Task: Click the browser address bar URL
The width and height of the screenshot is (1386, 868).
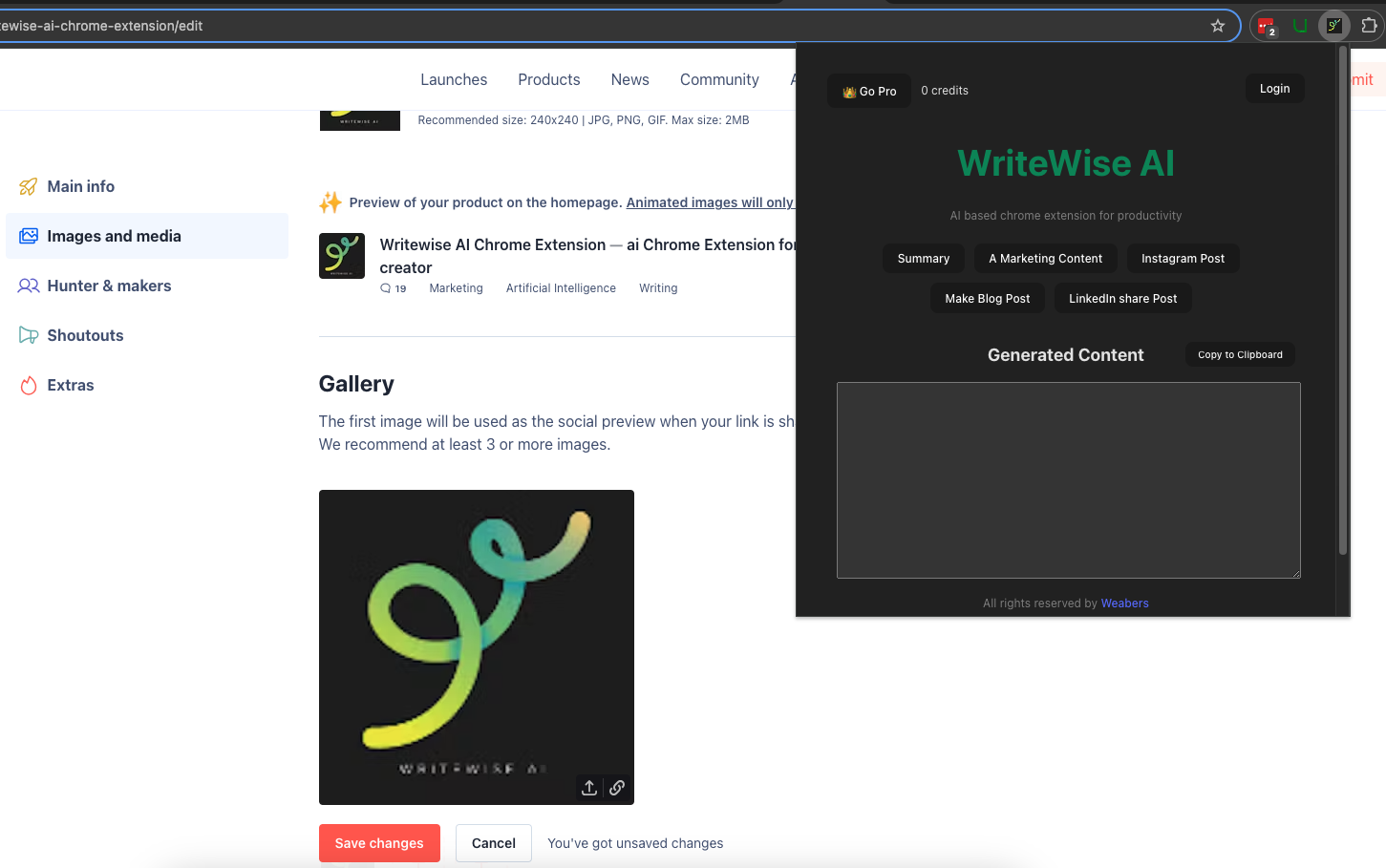Action: (x=101, y=26)
